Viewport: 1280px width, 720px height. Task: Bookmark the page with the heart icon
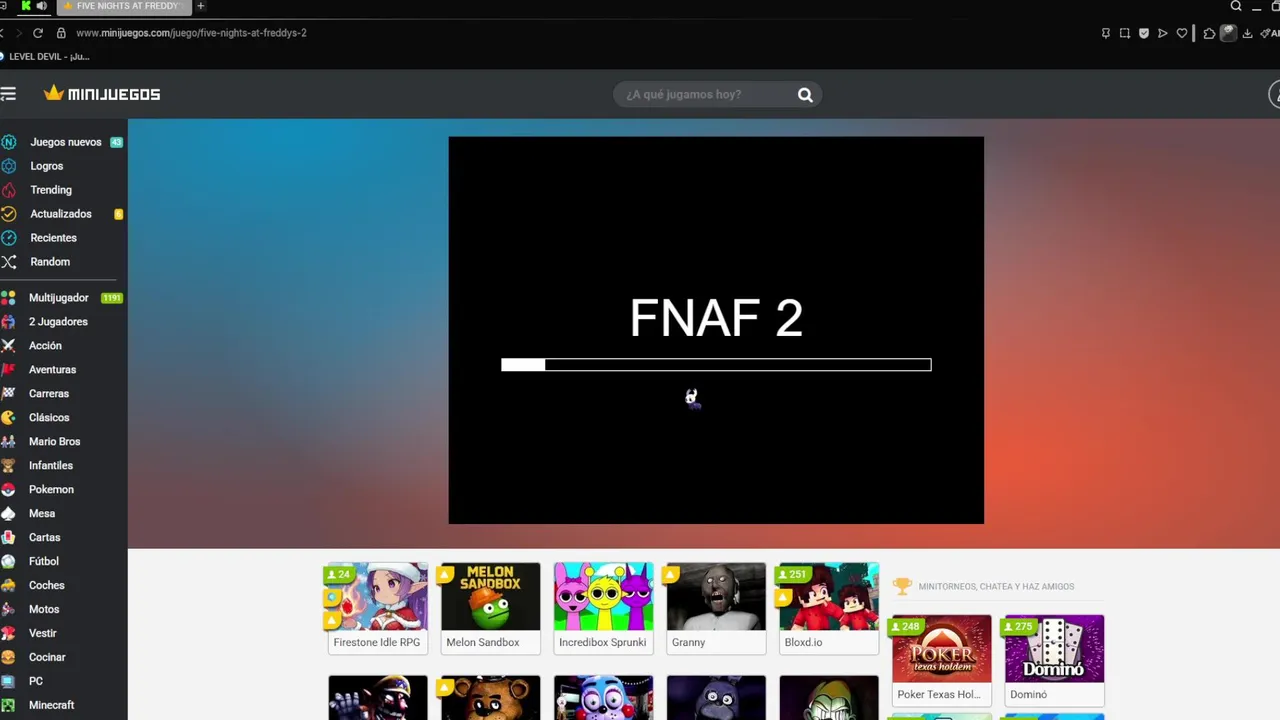point(1181,33)
